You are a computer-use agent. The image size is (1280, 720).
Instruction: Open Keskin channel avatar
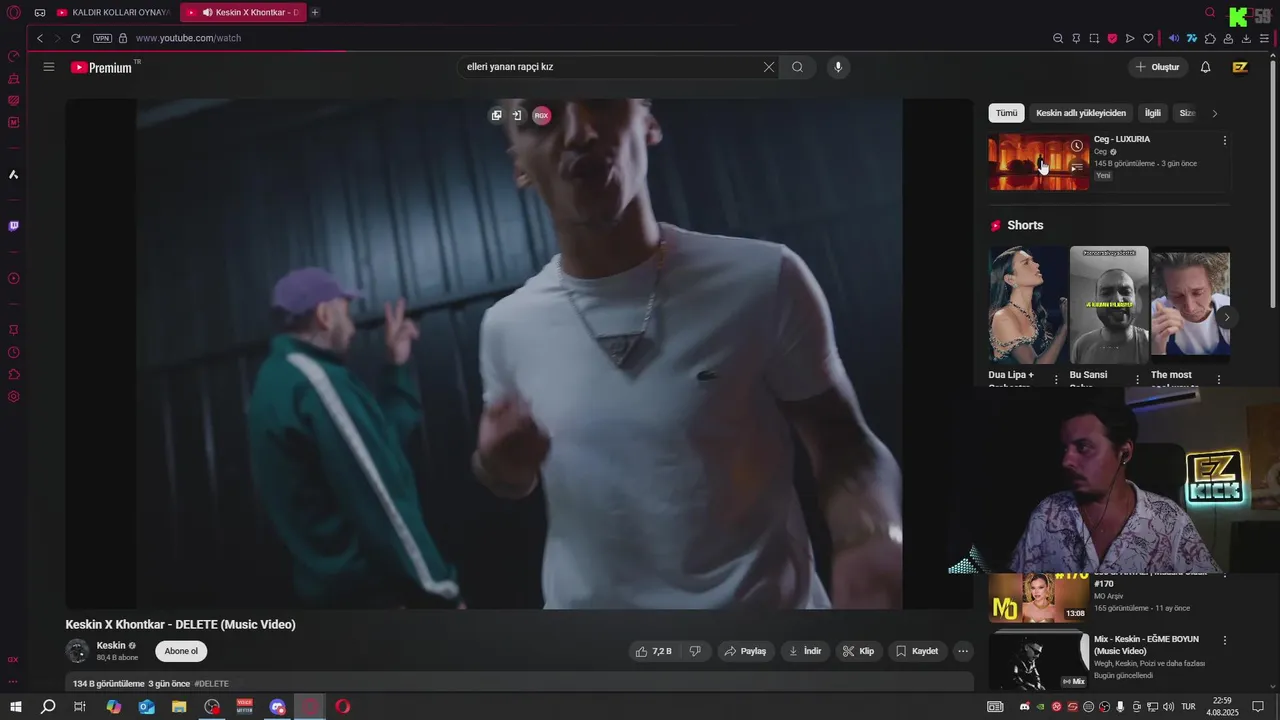click(77, 651)
